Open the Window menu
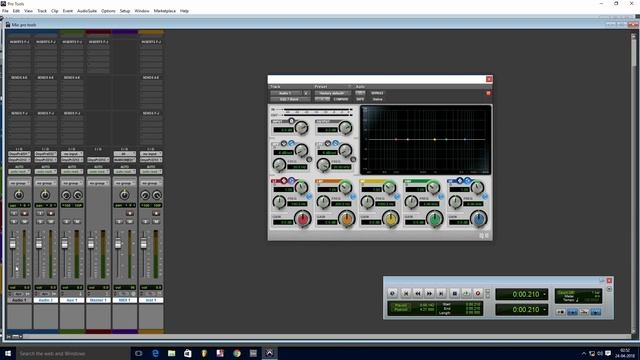Screen dimensions: 640x360 point(142,11)
